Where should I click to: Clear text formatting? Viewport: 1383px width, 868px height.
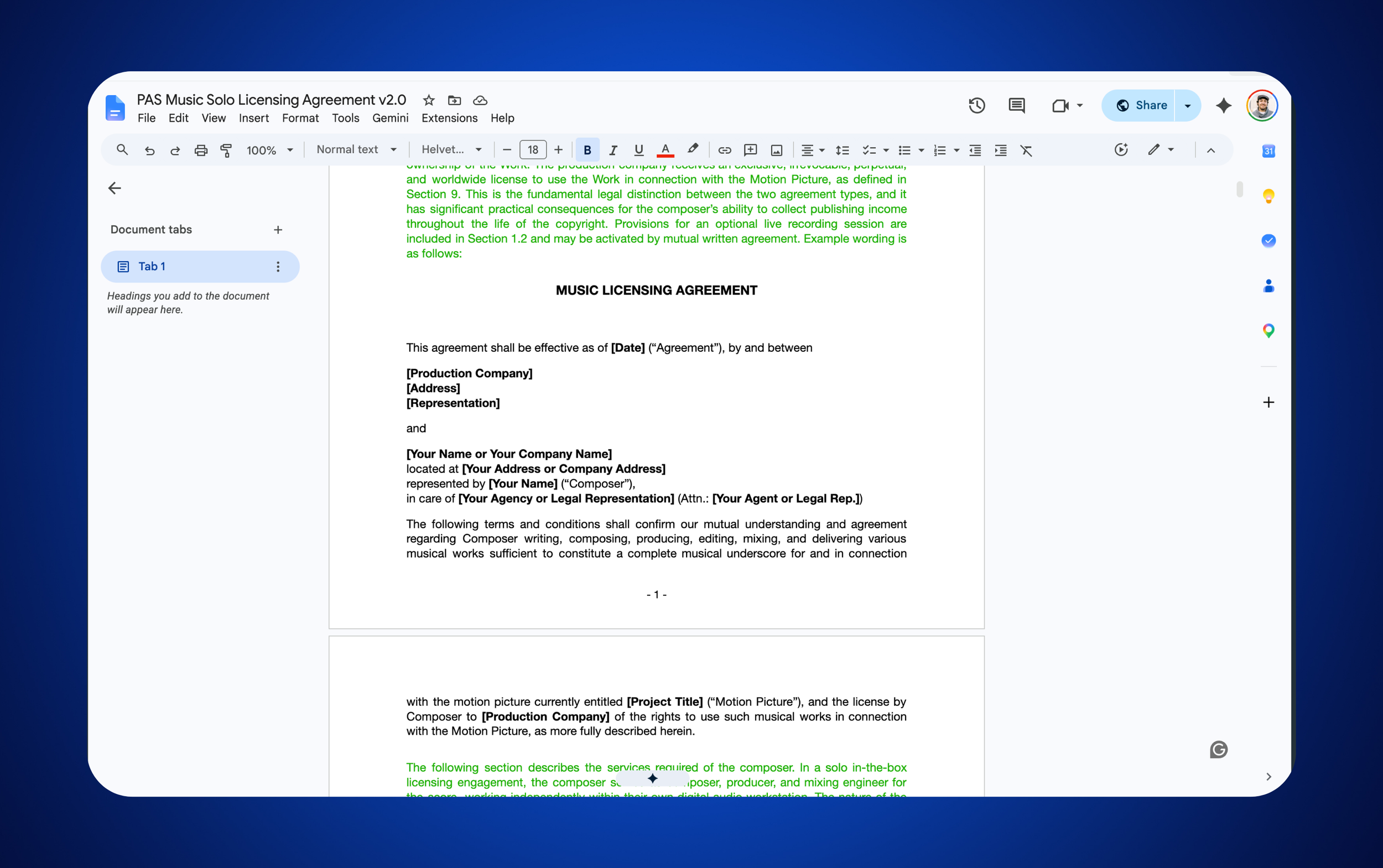coord(1026,150)
